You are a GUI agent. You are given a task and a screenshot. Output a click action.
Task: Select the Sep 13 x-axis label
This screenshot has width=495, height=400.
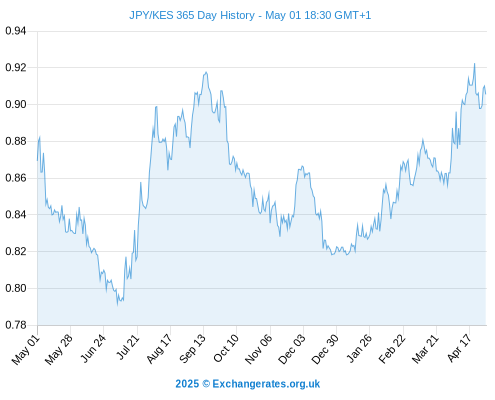tap(192, 349)
